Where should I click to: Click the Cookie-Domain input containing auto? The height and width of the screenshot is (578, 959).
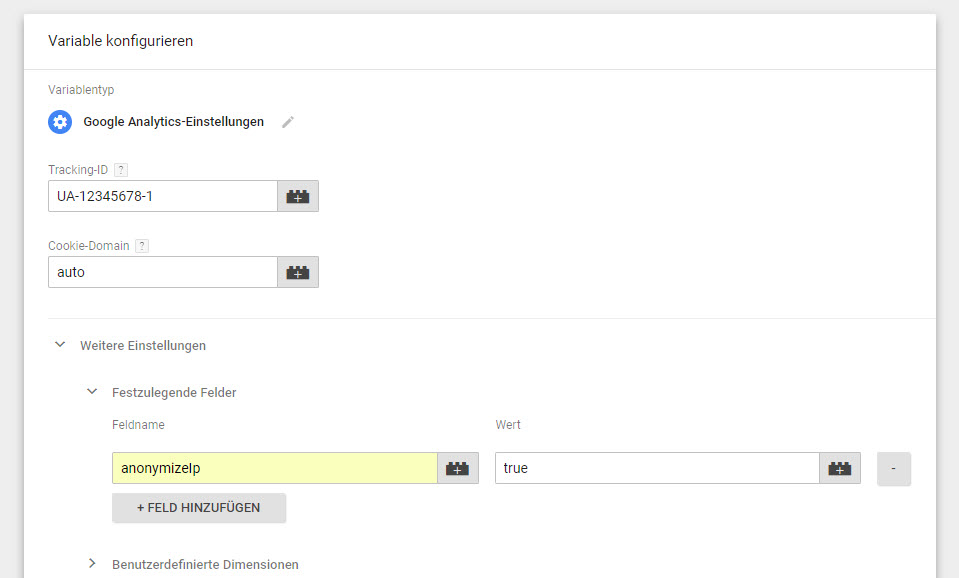point(162,272)
